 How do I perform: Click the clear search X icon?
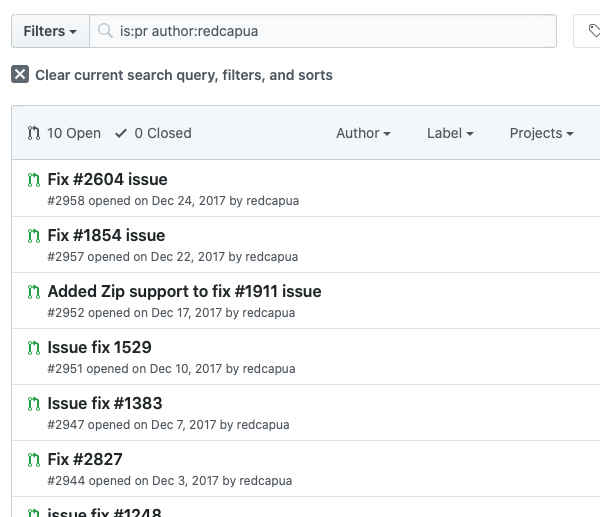pos(20,75)
